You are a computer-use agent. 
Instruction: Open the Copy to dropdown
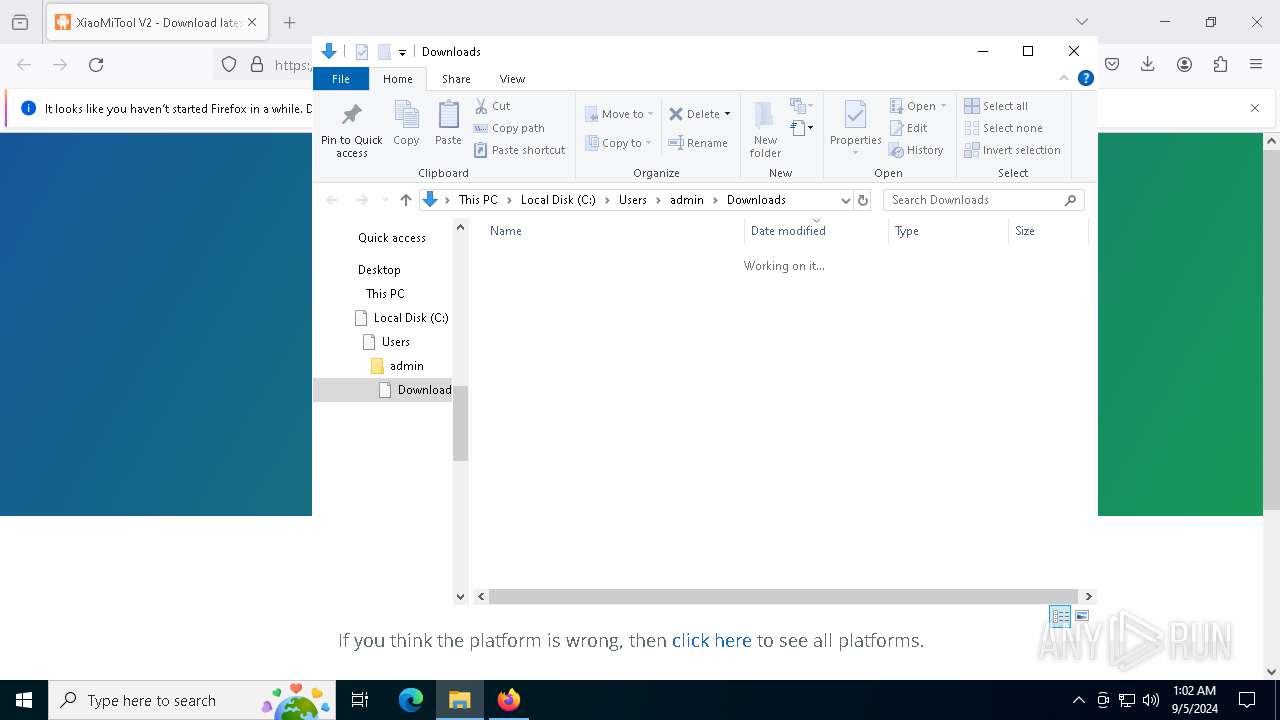click(618, 143)
